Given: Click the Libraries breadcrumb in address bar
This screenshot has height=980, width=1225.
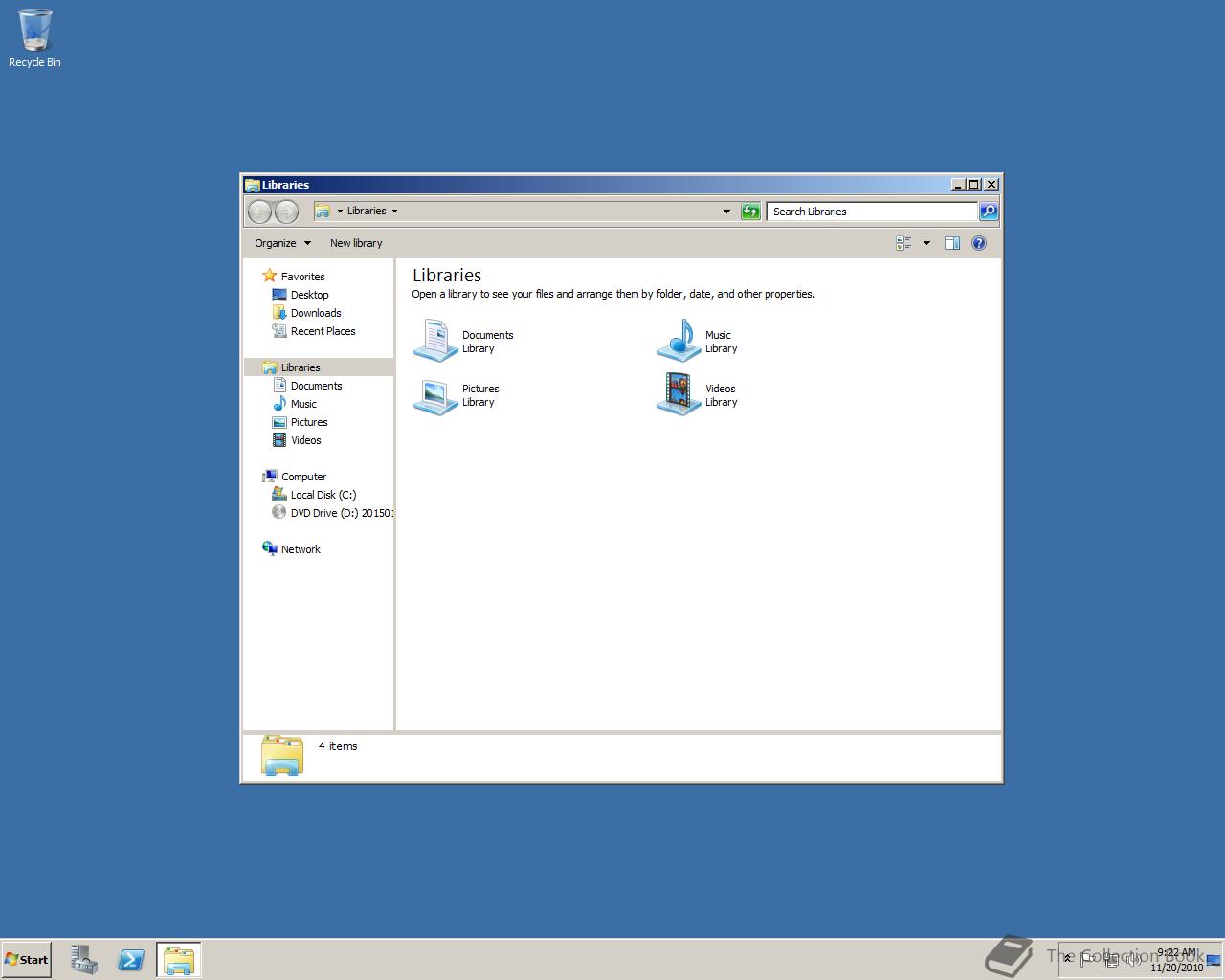Looking at the screenshot, I should point(367,212).
